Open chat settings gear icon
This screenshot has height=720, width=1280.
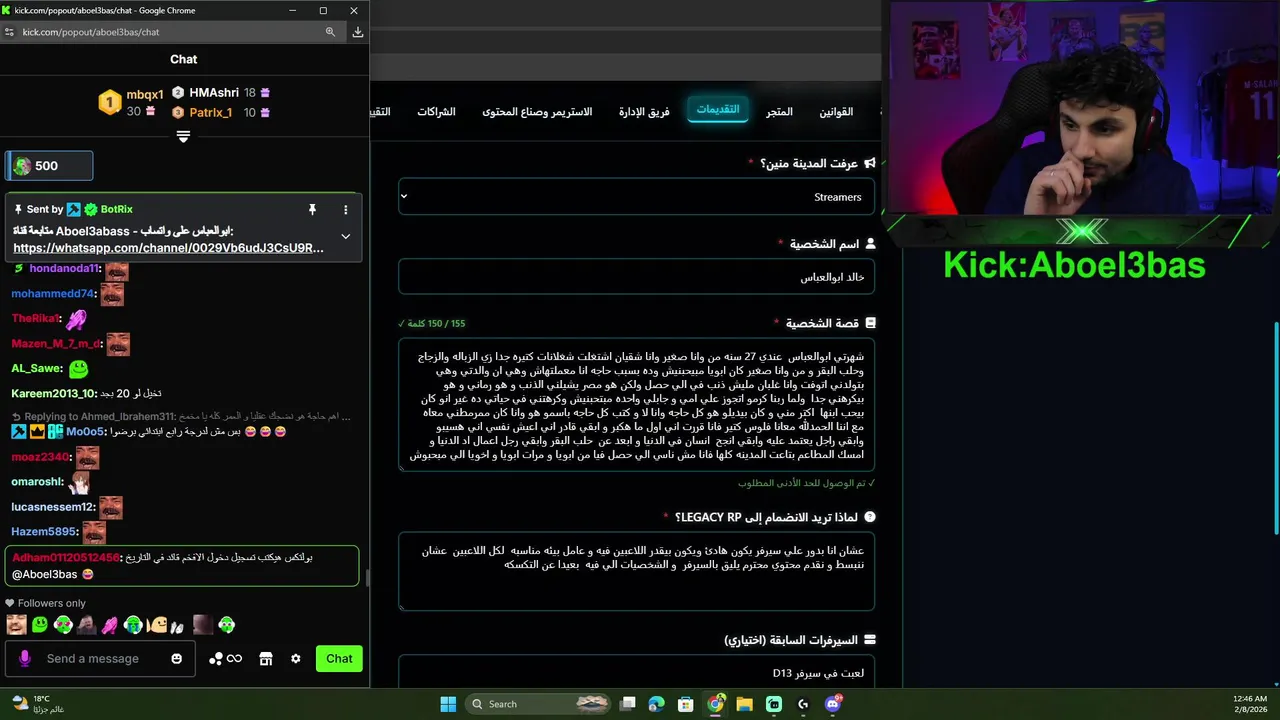pyautogui.click(x=295, y=659)
